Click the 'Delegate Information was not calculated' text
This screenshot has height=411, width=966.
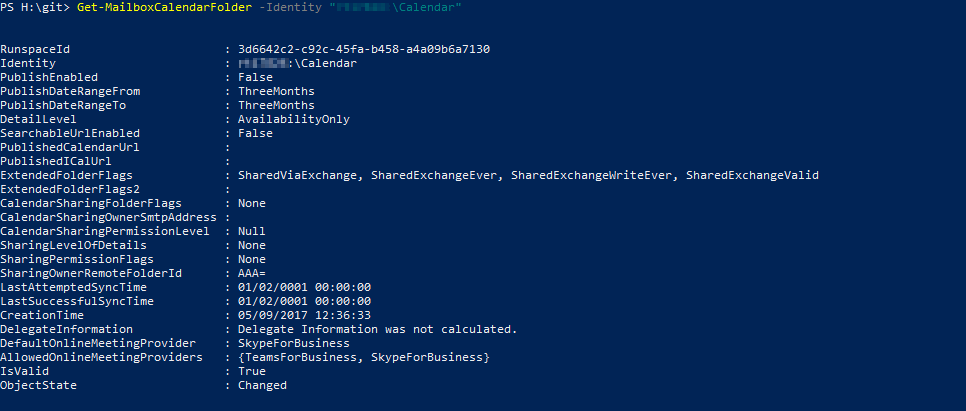click(x=377, y=329)
